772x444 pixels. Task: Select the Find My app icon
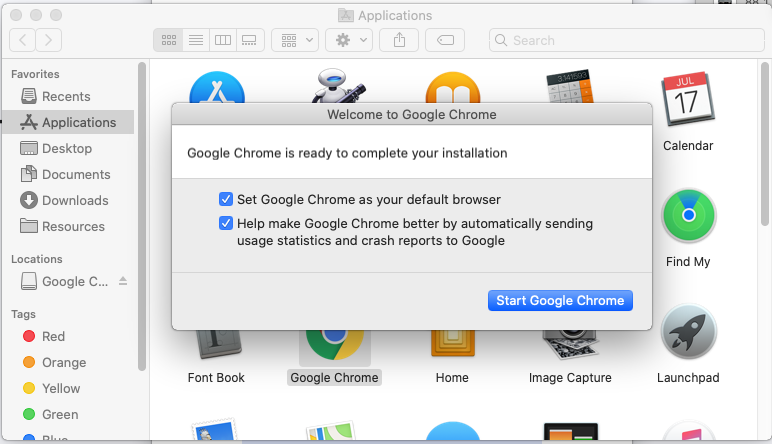pyautogui.click(x=689, y=216)
